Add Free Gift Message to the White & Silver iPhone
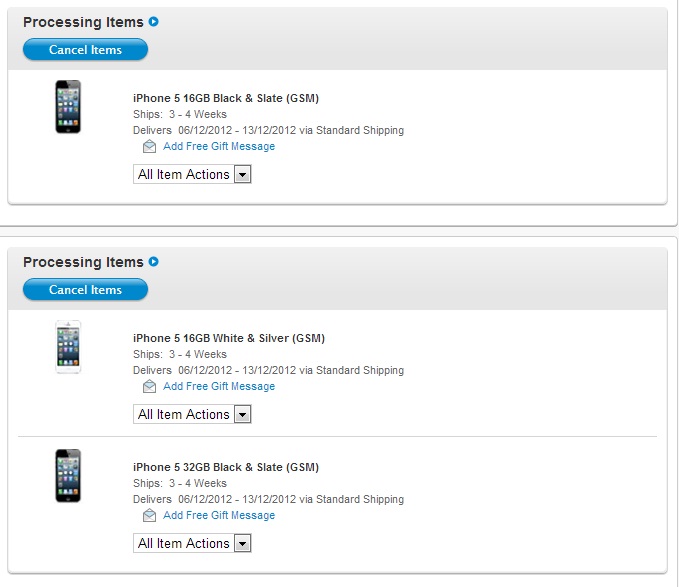679x587 pixels. 219,386
